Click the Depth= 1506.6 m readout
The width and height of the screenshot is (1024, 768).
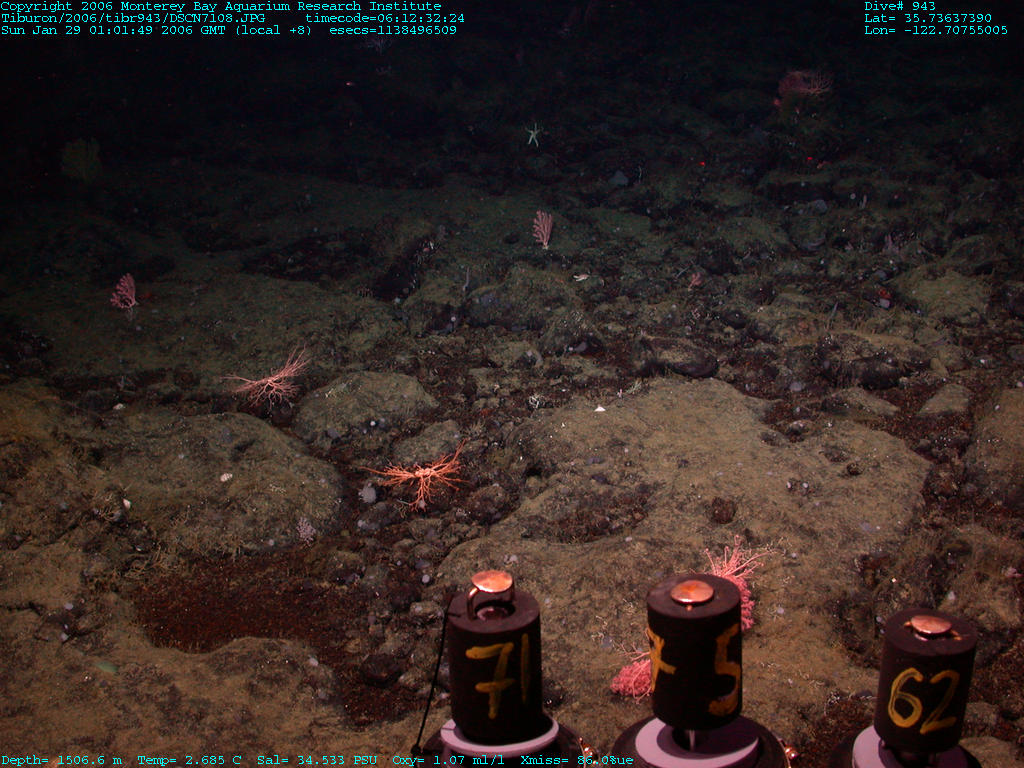[x=62, y=760]
